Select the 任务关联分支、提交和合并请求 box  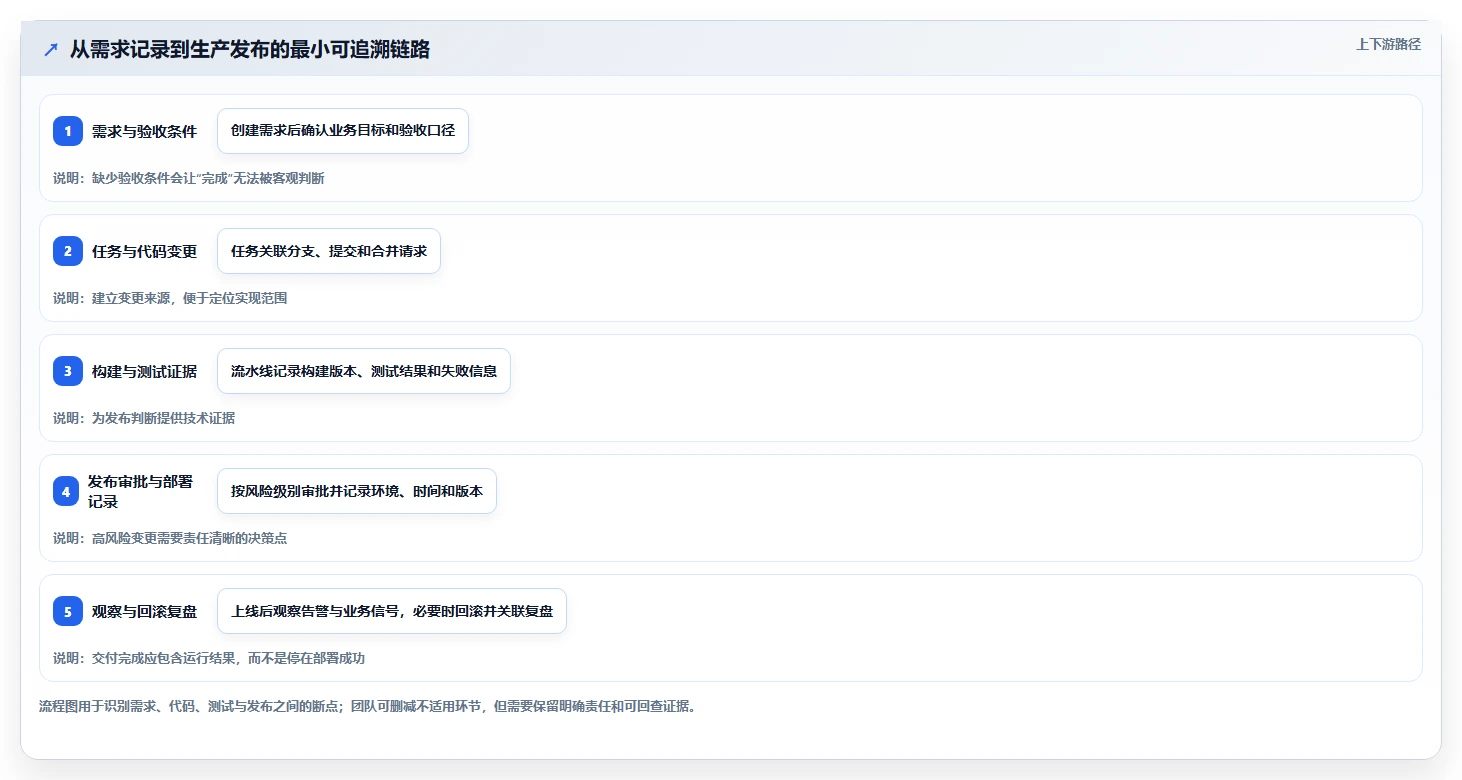(x=329, y=251)
